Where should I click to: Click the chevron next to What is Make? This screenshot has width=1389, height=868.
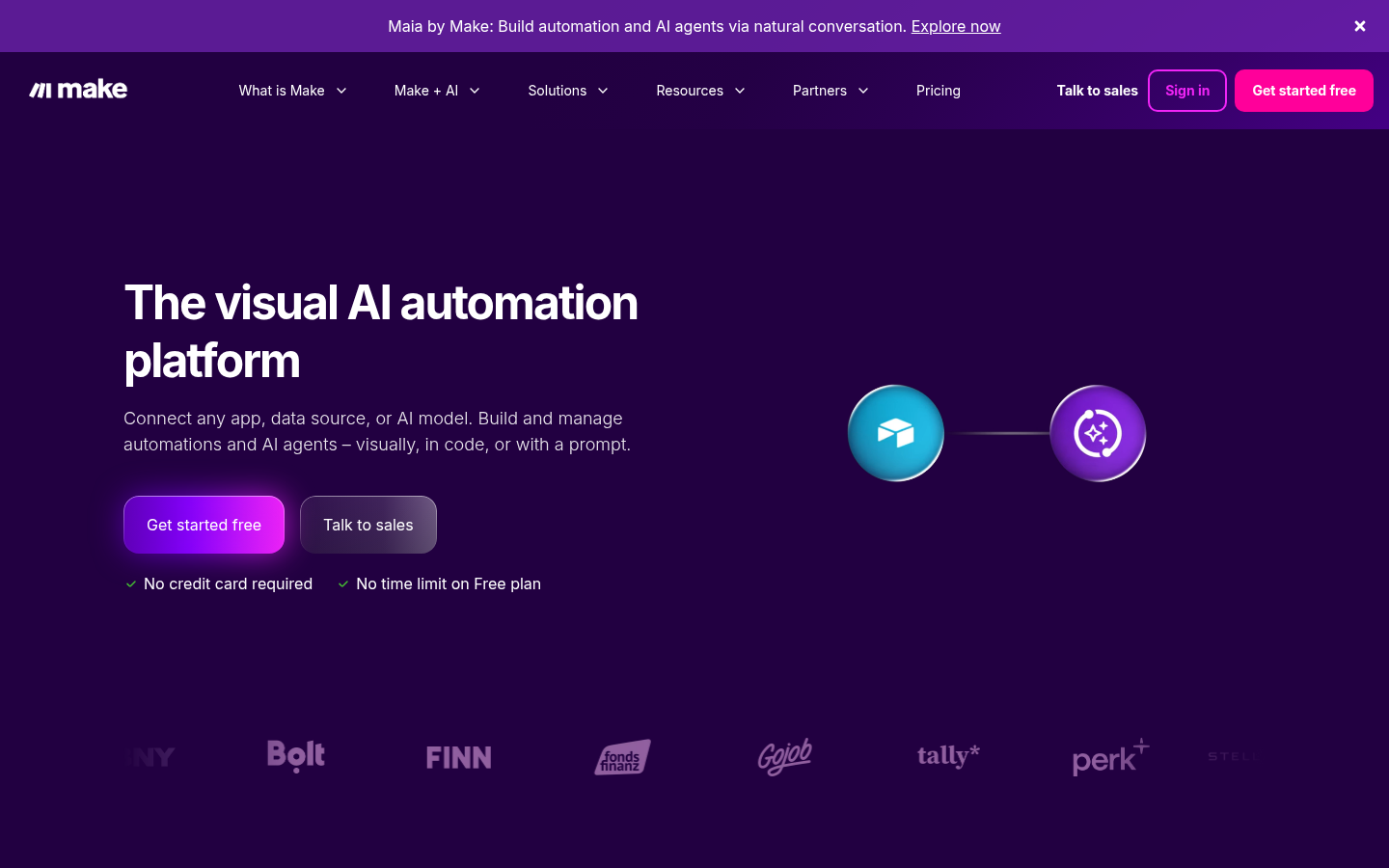coord(341,91)
